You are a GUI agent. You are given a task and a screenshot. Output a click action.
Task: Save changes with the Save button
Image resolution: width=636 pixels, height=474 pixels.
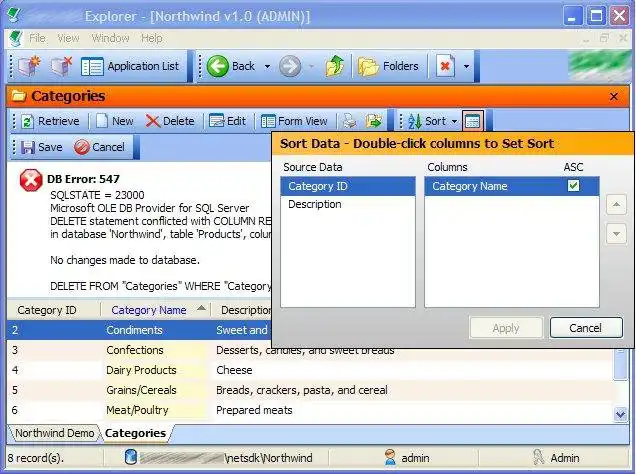(42, 147)
